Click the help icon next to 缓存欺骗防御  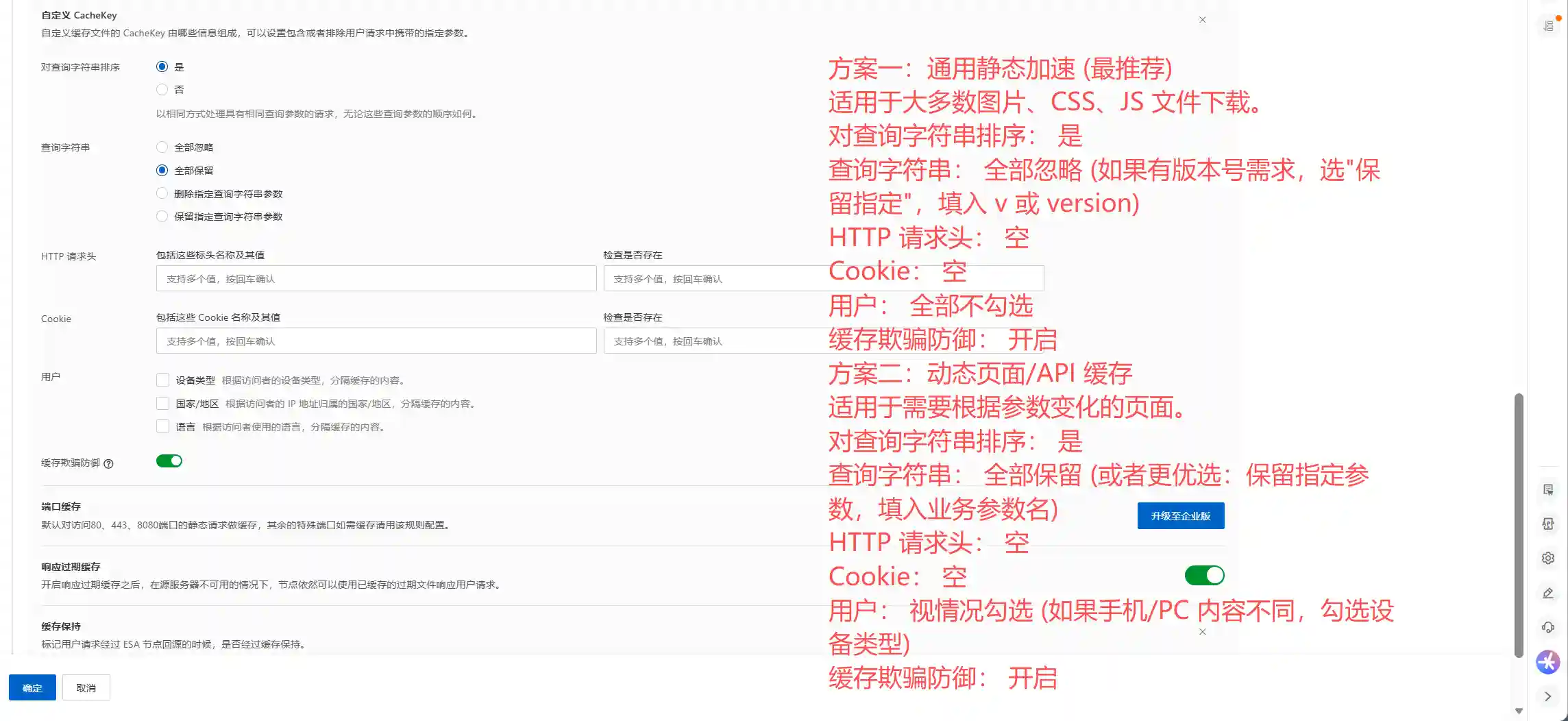pos(108,464)
